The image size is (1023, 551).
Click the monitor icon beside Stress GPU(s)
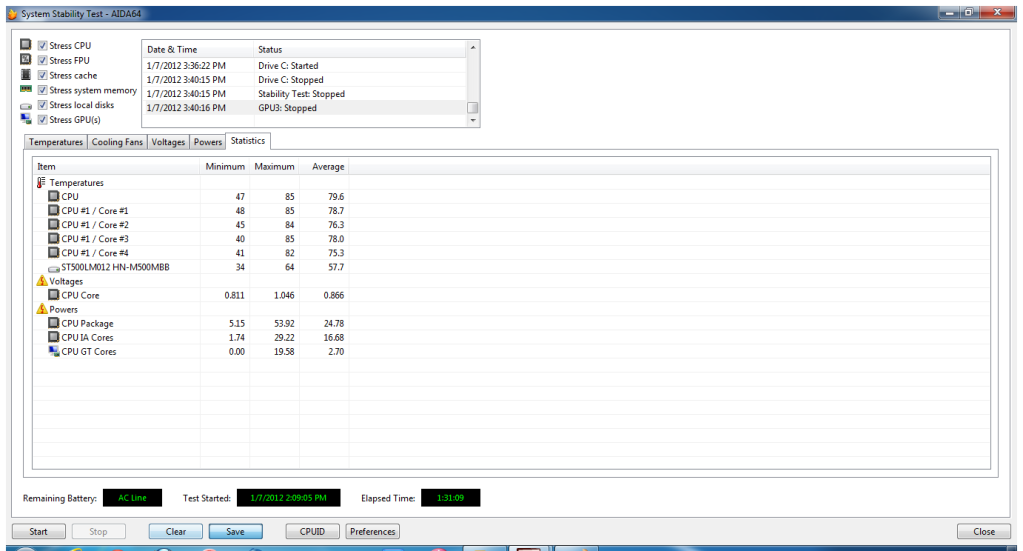click(x=25, y=119)
